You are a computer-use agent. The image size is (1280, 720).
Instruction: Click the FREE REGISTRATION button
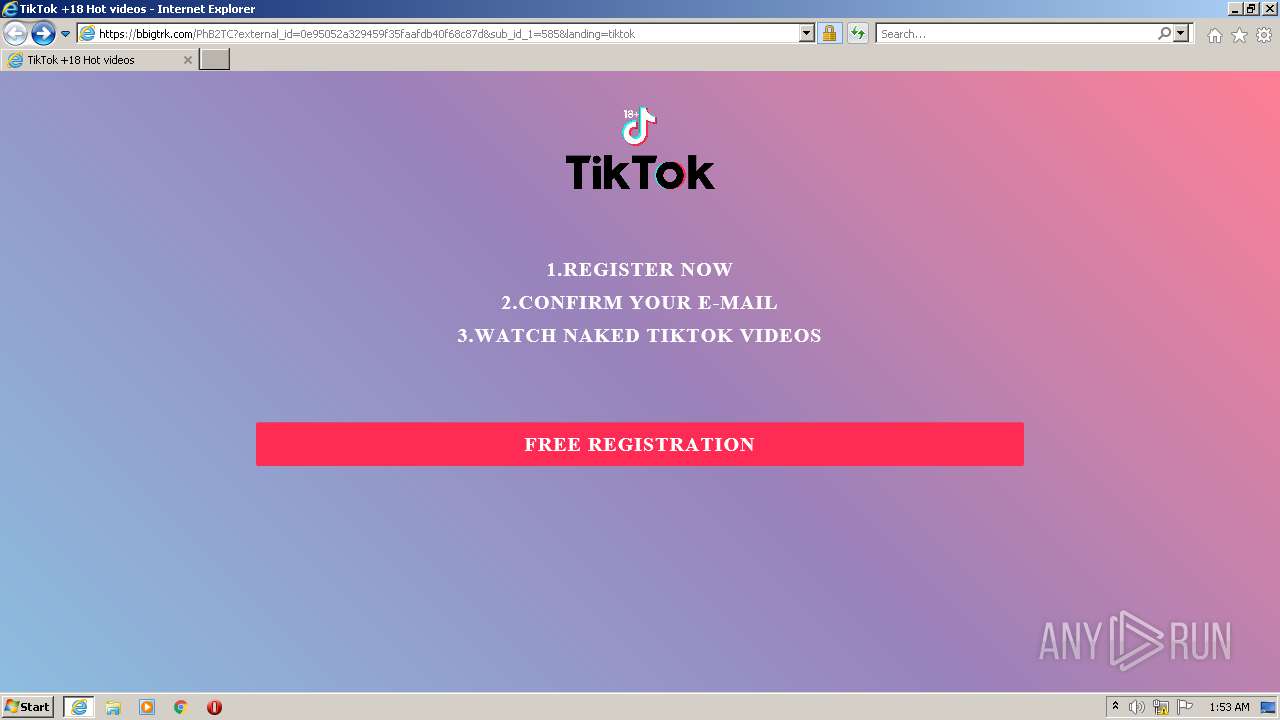pos(640,444)
